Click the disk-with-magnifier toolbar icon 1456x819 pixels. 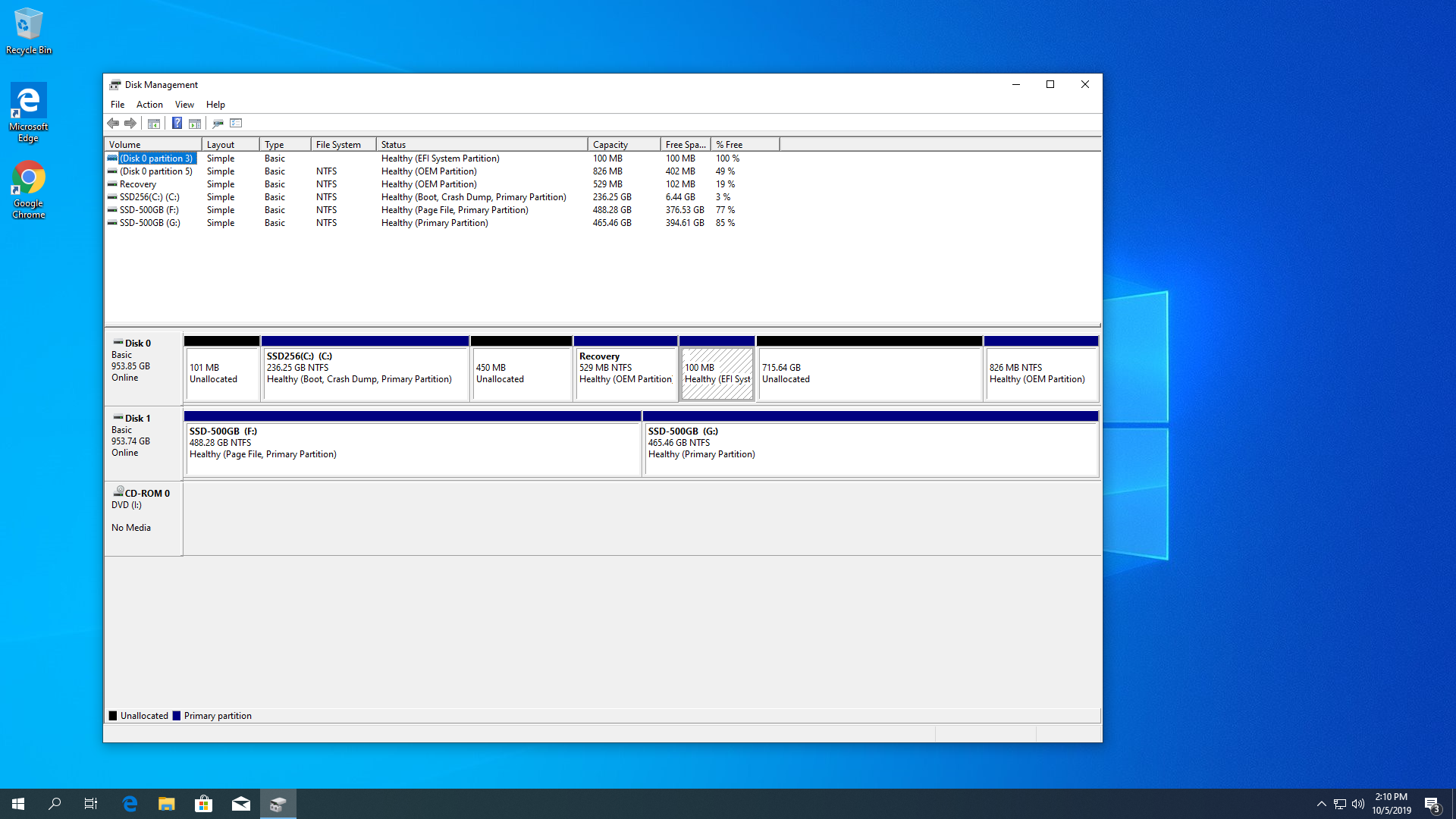[x=218, y=123]
